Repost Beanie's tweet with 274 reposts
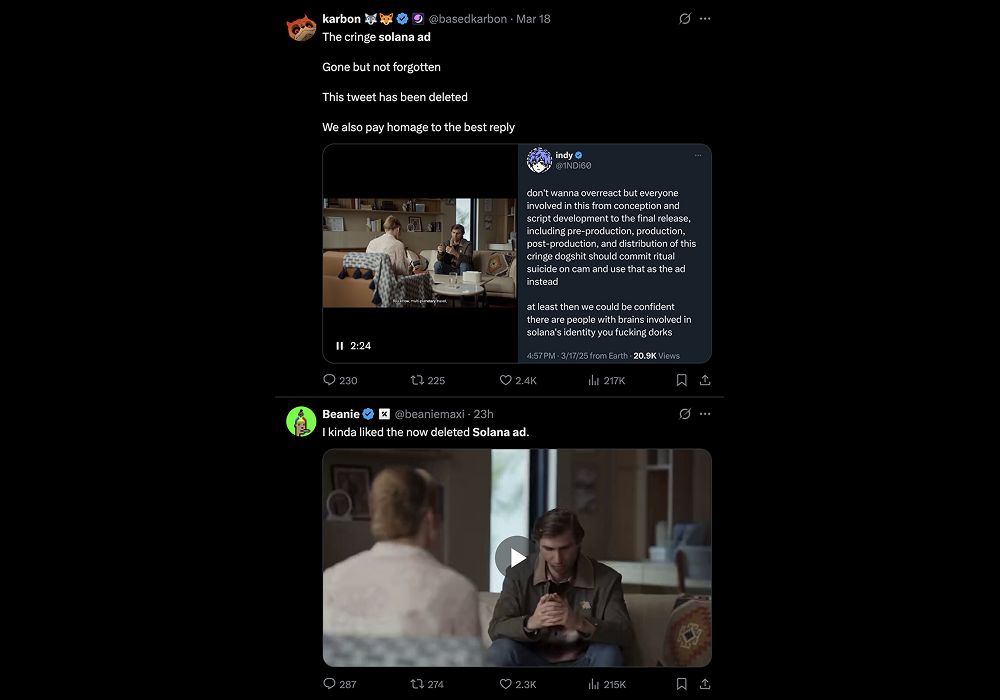This screenshot has width=1000, height=700. (x=418, y=684)
